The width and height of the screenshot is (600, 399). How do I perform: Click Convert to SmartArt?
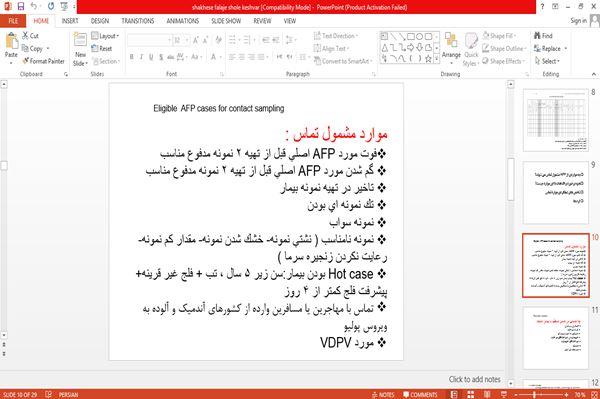pyautogui.click(x=342, y=61)
